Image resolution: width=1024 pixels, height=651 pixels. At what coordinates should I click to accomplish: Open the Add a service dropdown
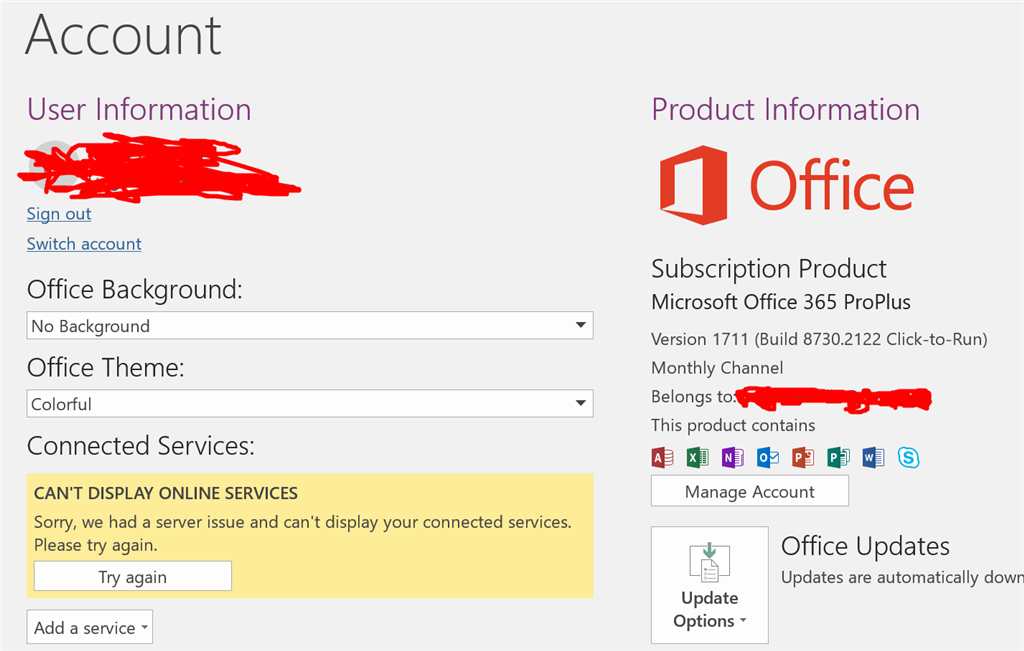[89, 627]
